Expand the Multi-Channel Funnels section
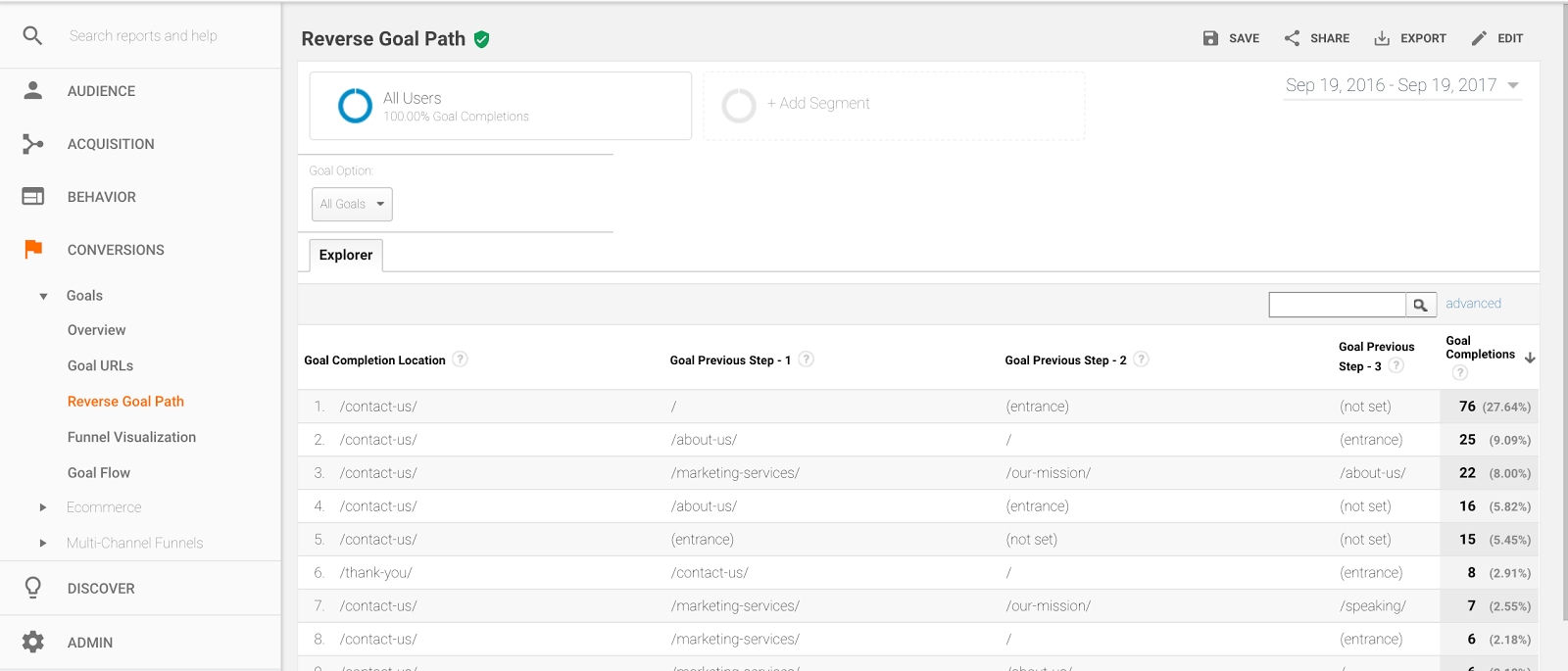 [43, 543]
